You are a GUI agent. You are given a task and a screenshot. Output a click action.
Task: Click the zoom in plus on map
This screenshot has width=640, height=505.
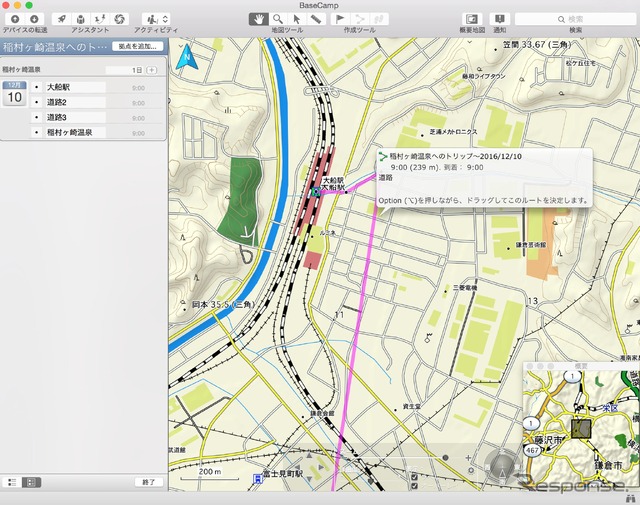[469, 458]
